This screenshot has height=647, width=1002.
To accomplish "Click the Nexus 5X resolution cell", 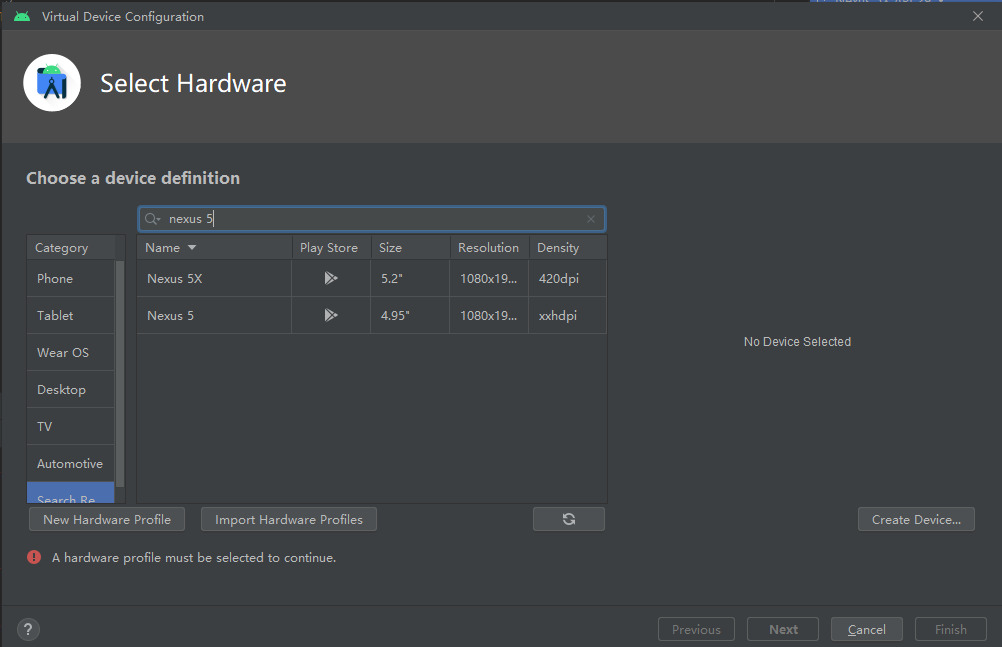I will click(x=489, y=279).
